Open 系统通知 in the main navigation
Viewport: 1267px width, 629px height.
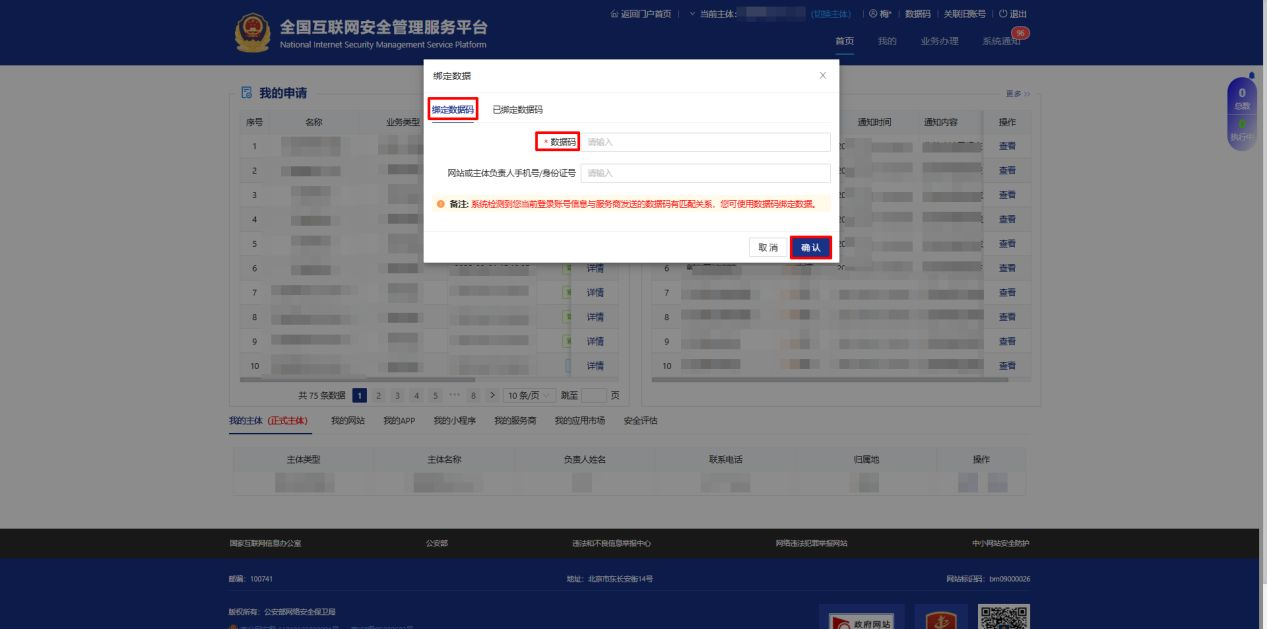pyautogui.click(x=1001, y=41)
